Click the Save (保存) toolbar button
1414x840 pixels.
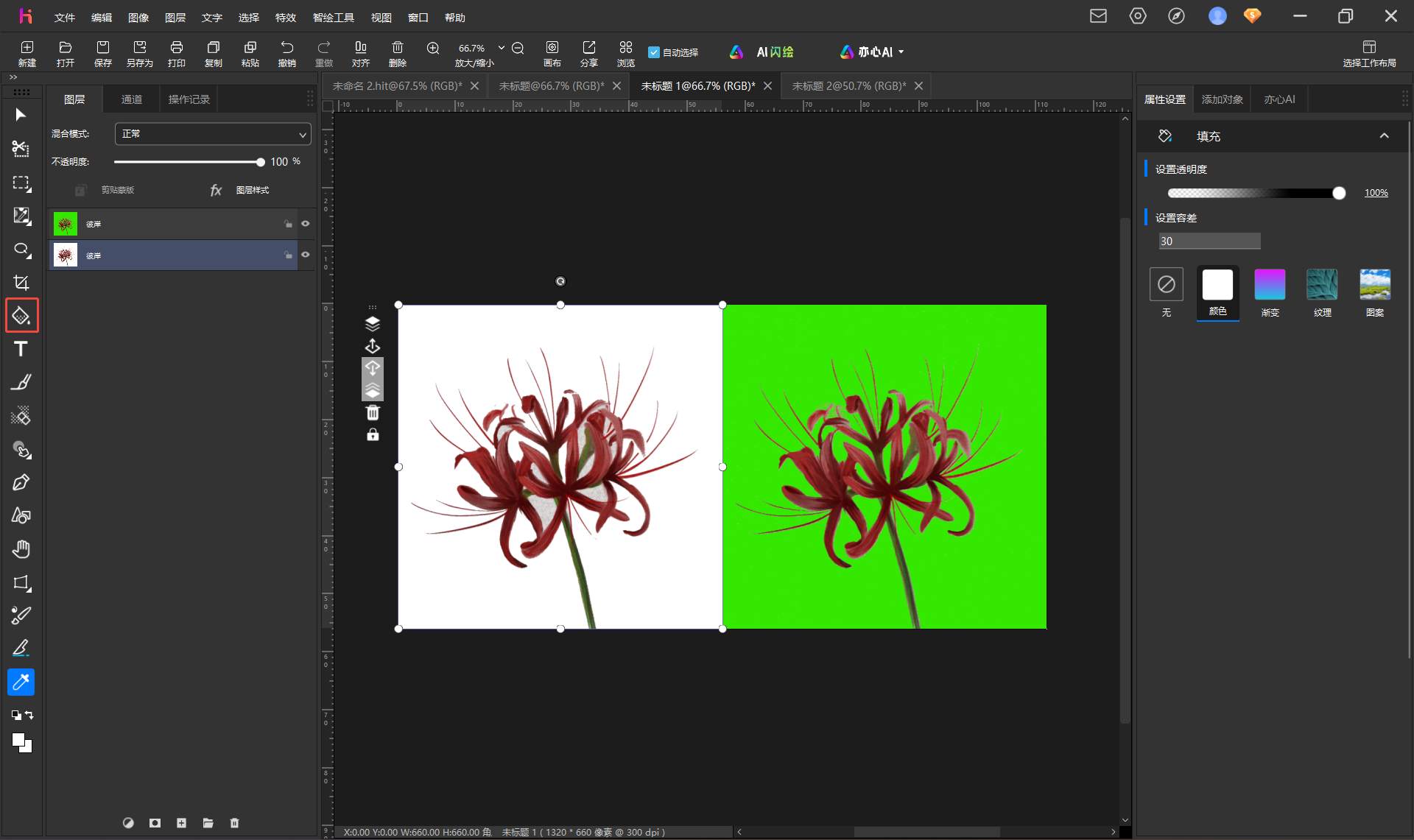point(103,54)
